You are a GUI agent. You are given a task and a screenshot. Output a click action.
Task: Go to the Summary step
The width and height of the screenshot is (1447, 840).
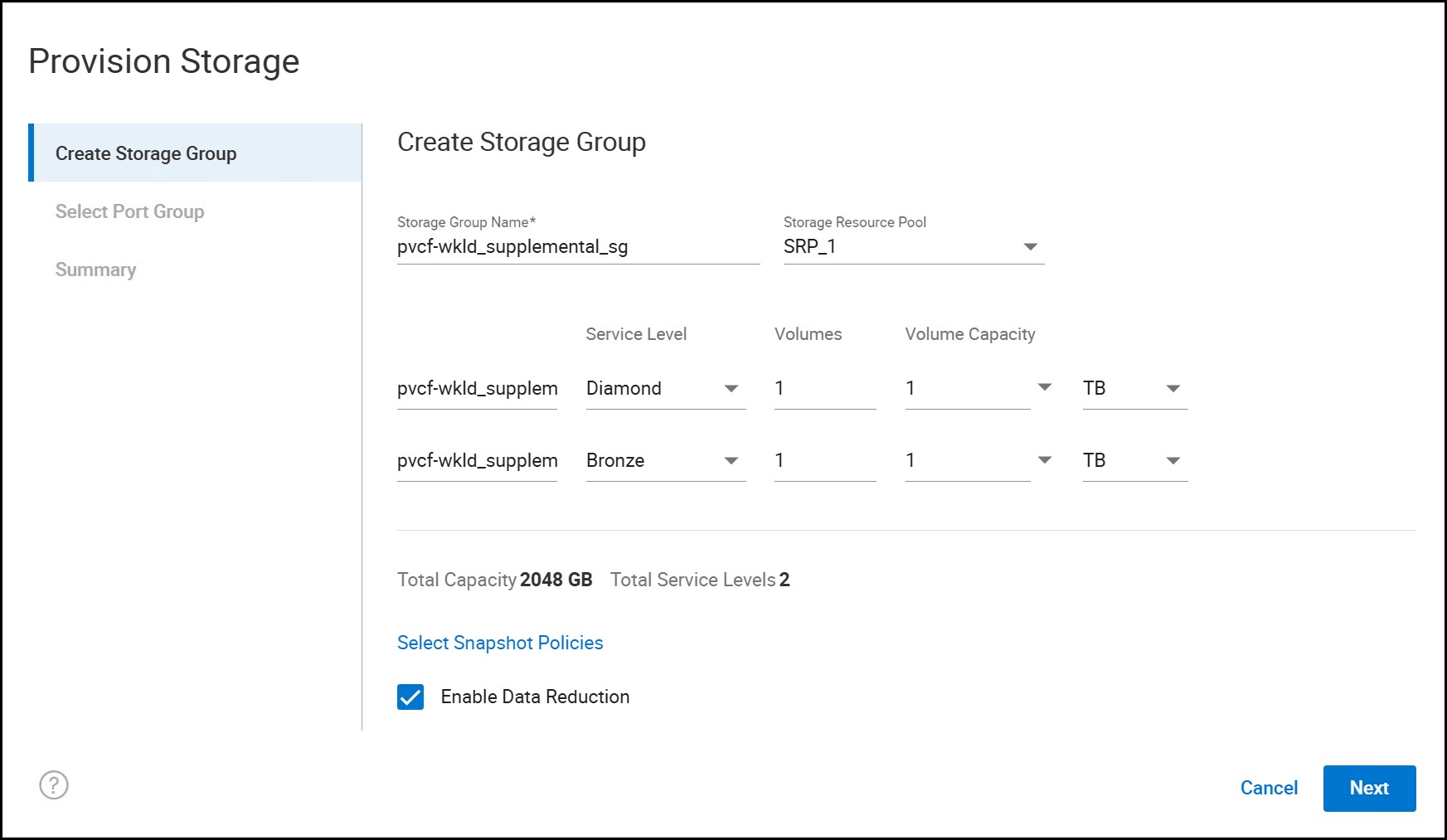[x=95, y=269]
